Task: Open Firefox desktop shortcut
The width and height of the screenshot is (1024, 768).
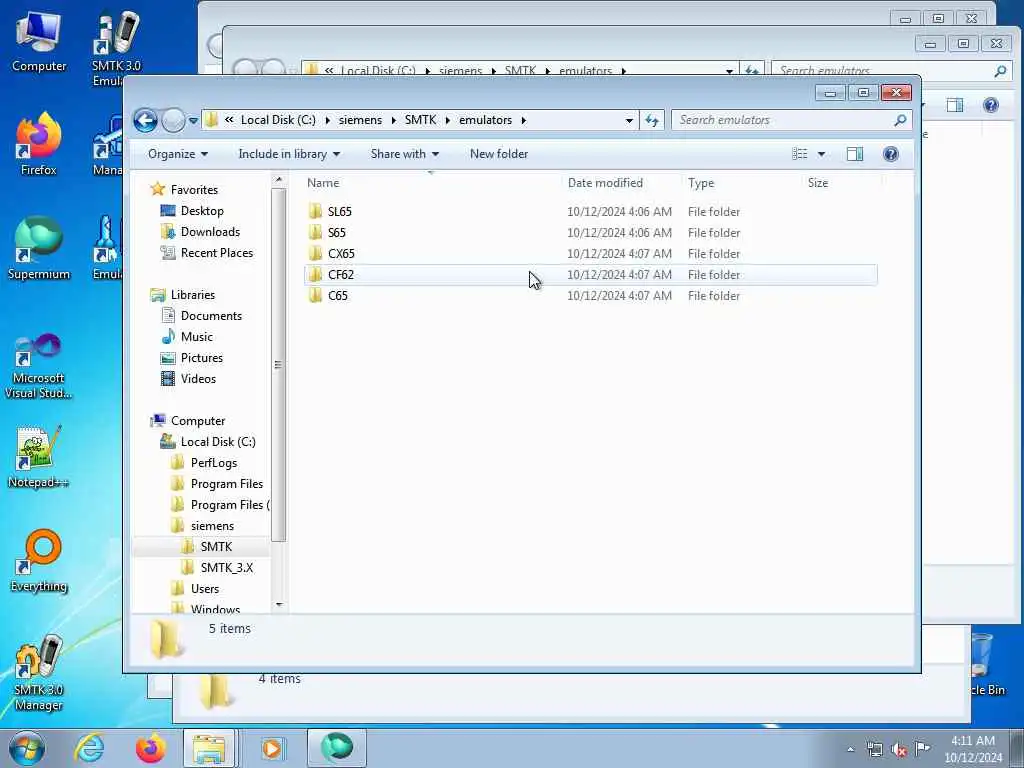Action: (39, 144)
